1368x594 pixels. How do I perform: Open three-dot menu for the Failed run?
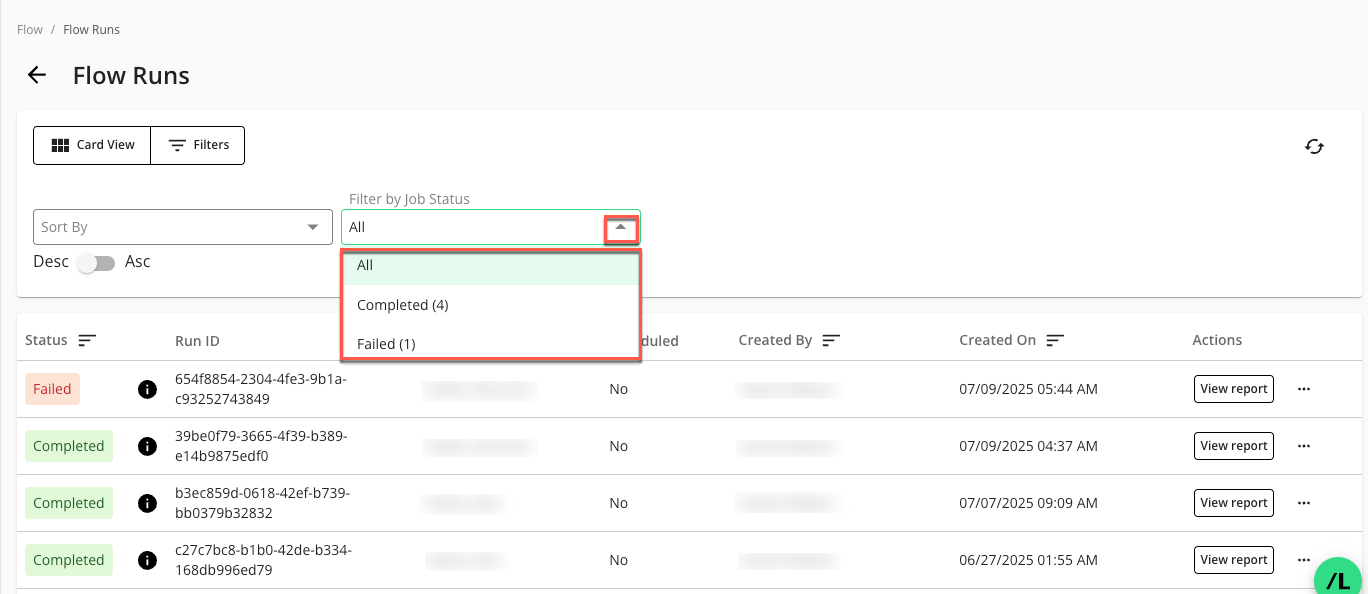coord(1303,389)
